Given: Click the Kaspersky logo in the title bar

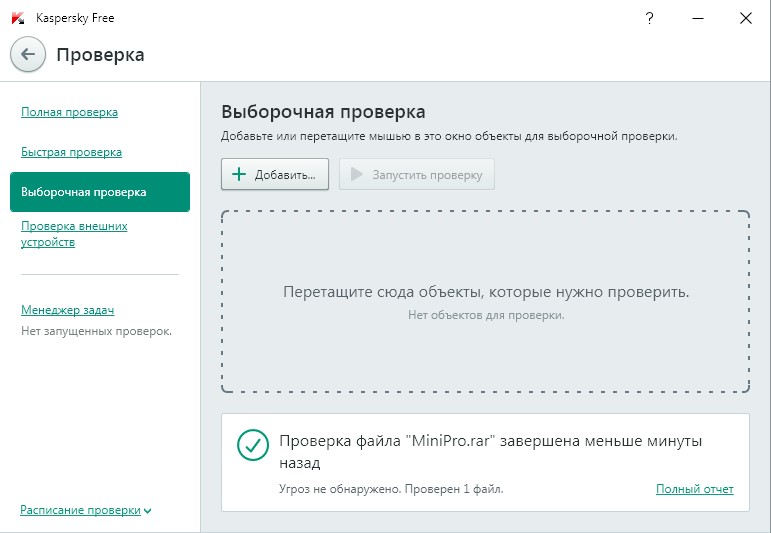Looking at the screenshot, I should click(x=17, y=18).
